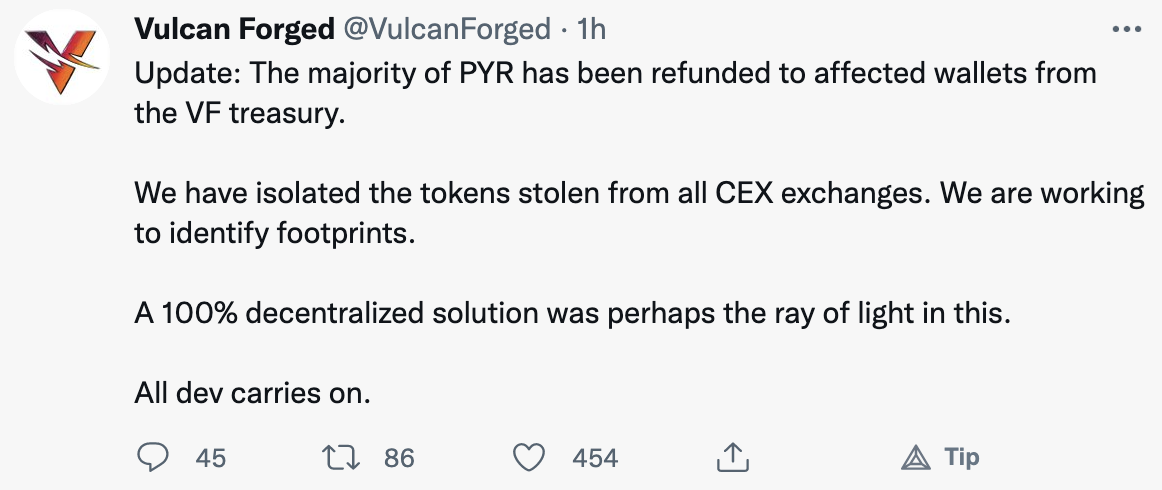Click the @VulcanForged handle

point(447,30)
